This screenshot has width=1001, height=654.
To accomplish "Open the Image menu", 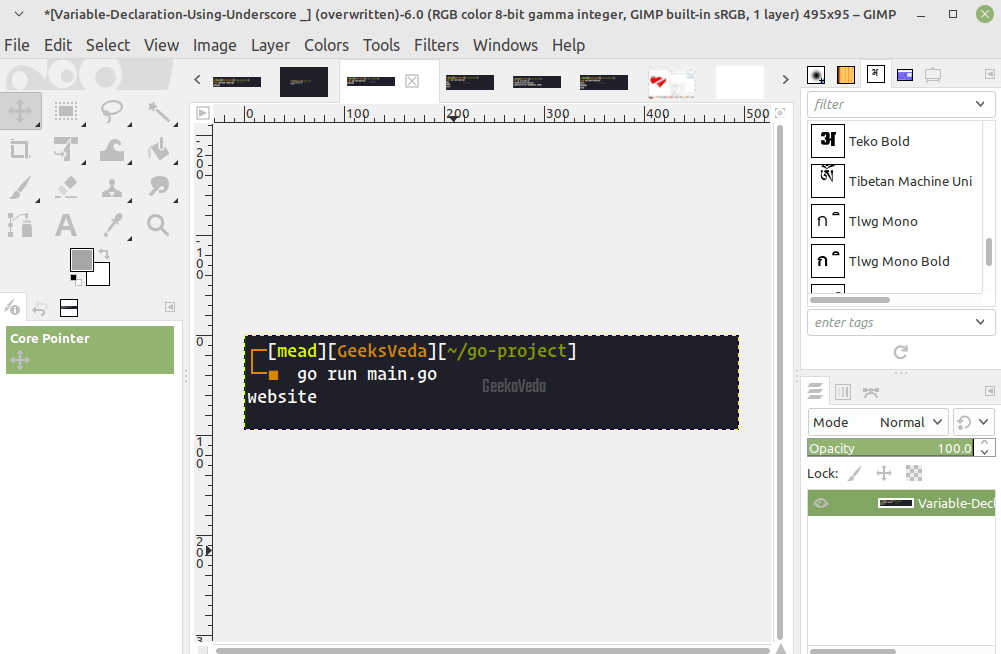I will [214, 45].
